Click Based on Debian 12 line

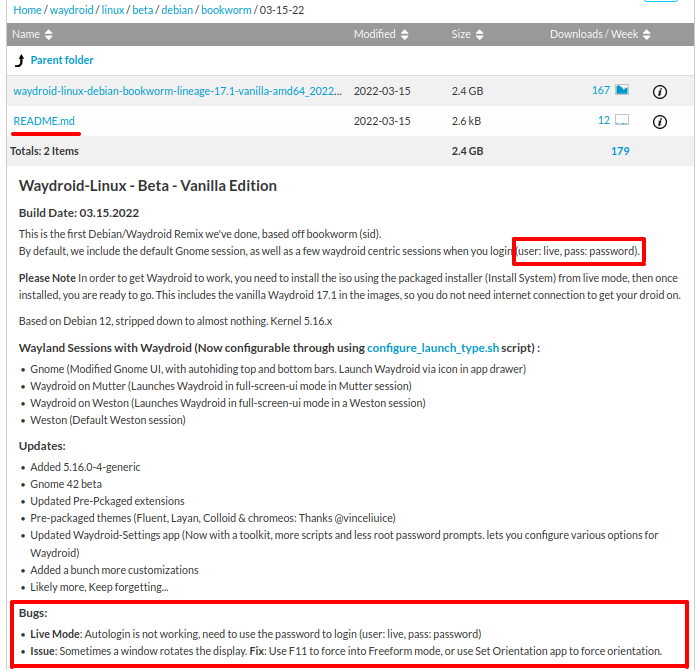point(175,321)
